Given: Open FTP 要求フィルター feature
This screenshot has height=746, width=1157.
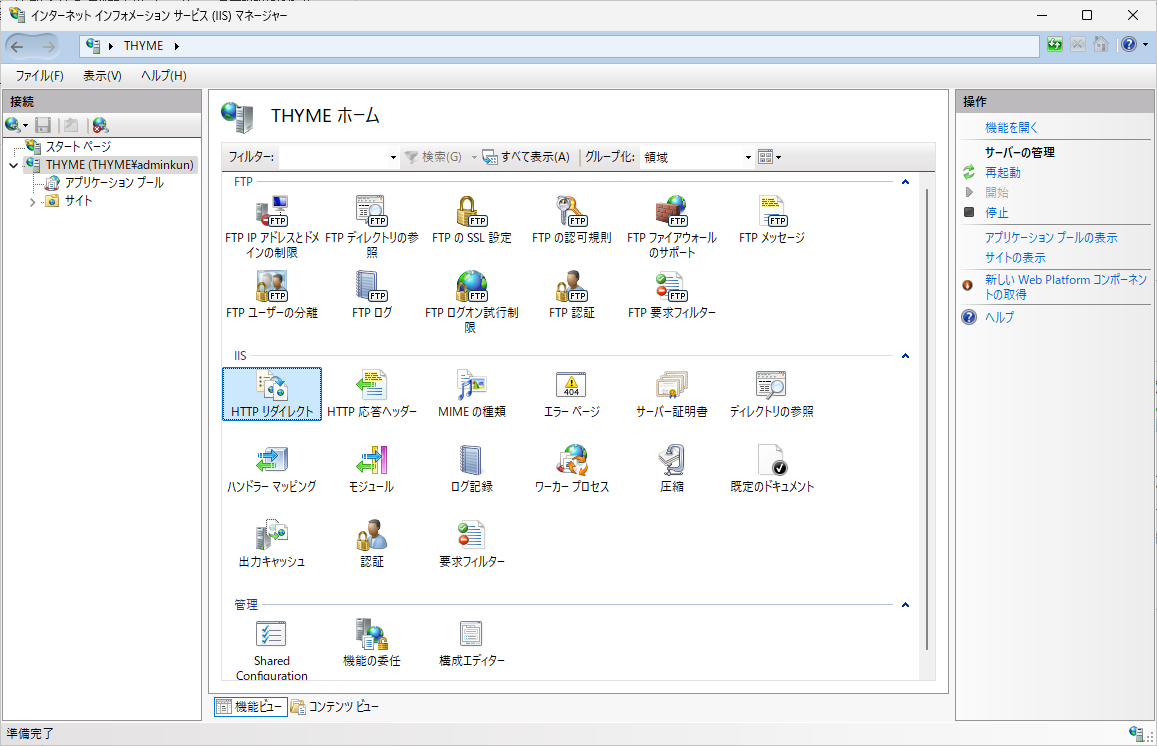Looking at the screenshot, I should (x=671, y=294).
